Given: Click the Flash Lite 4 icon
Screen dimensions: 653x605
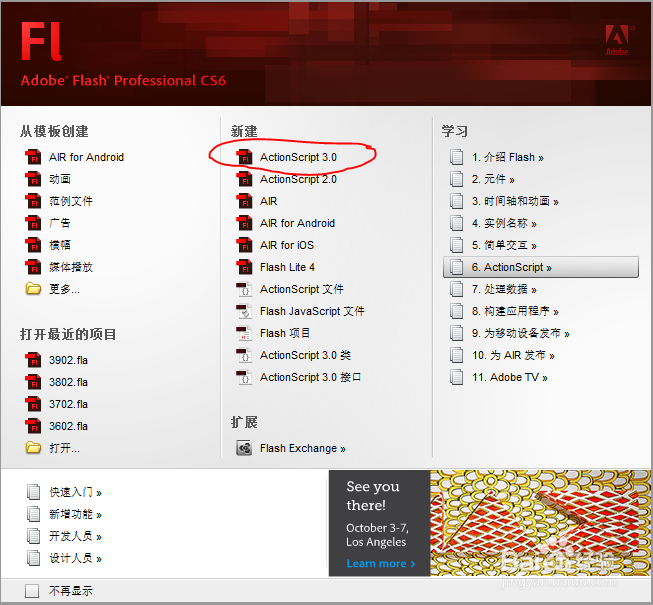Looking at the screenshot, I should (244, 267).
